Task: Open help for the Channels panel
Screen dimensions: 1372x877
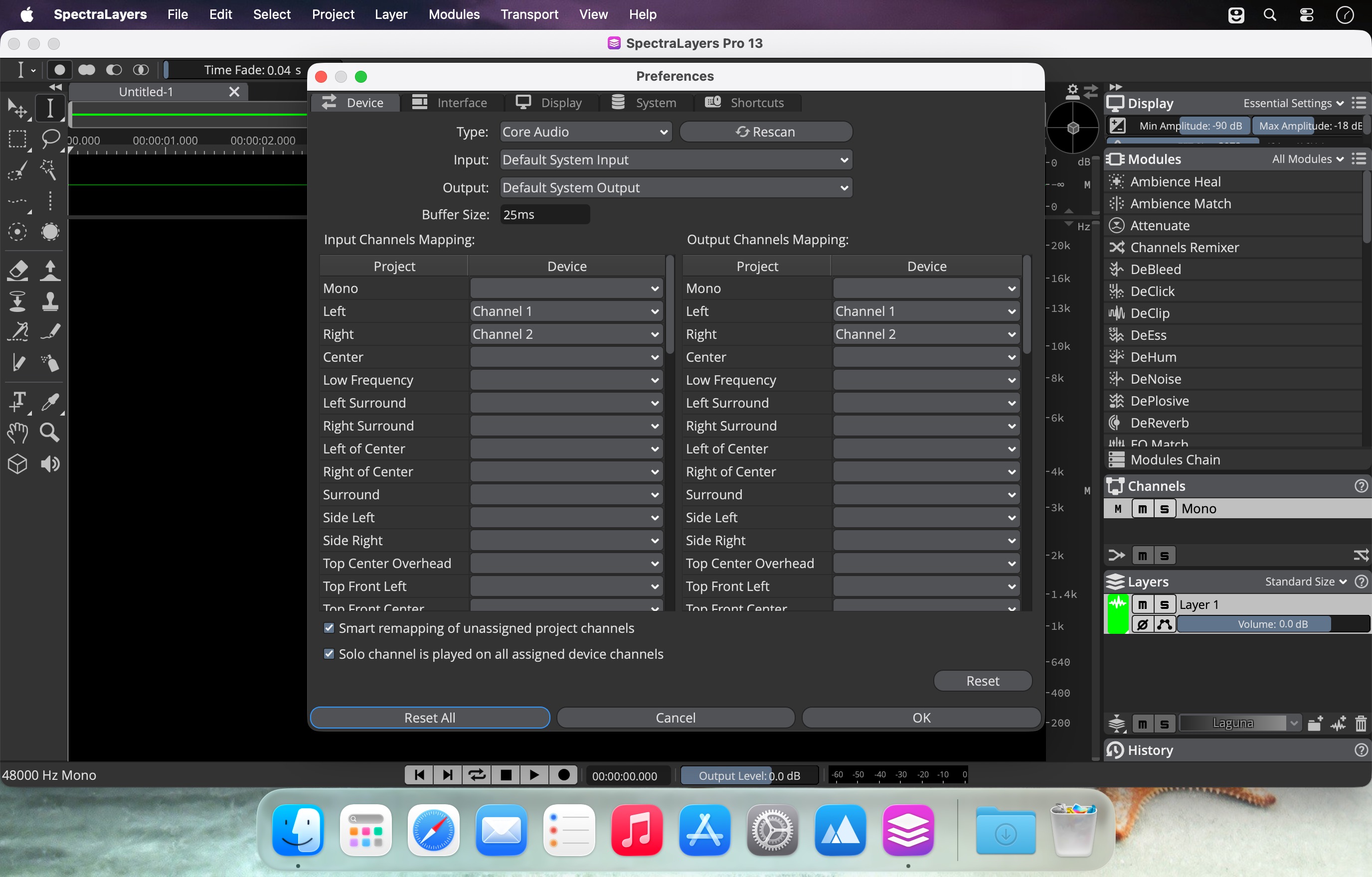Action: (1361, 486)
